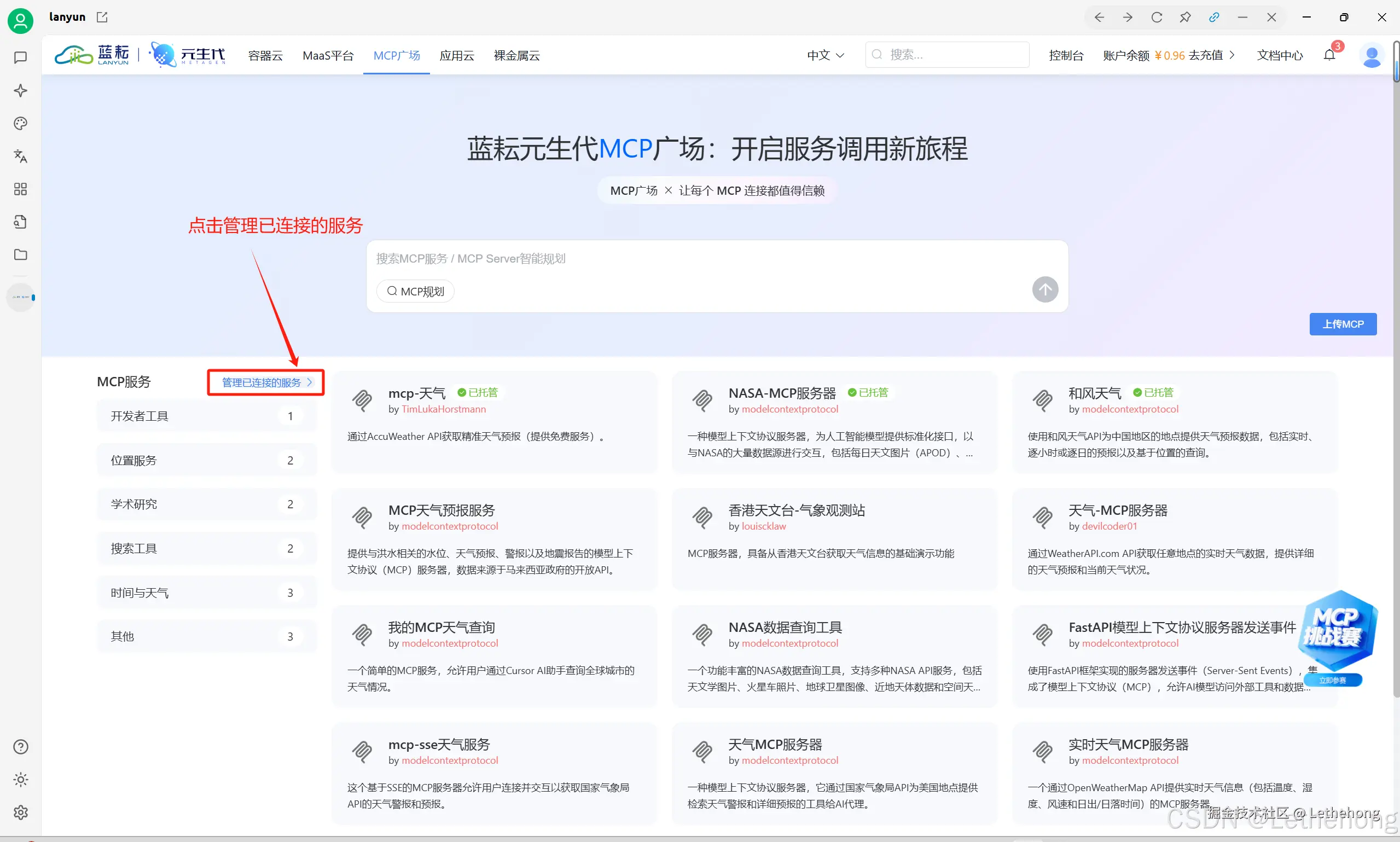Click the 上传MCP button
This screenshot has width=1400, height=842.
point(1343,324)
